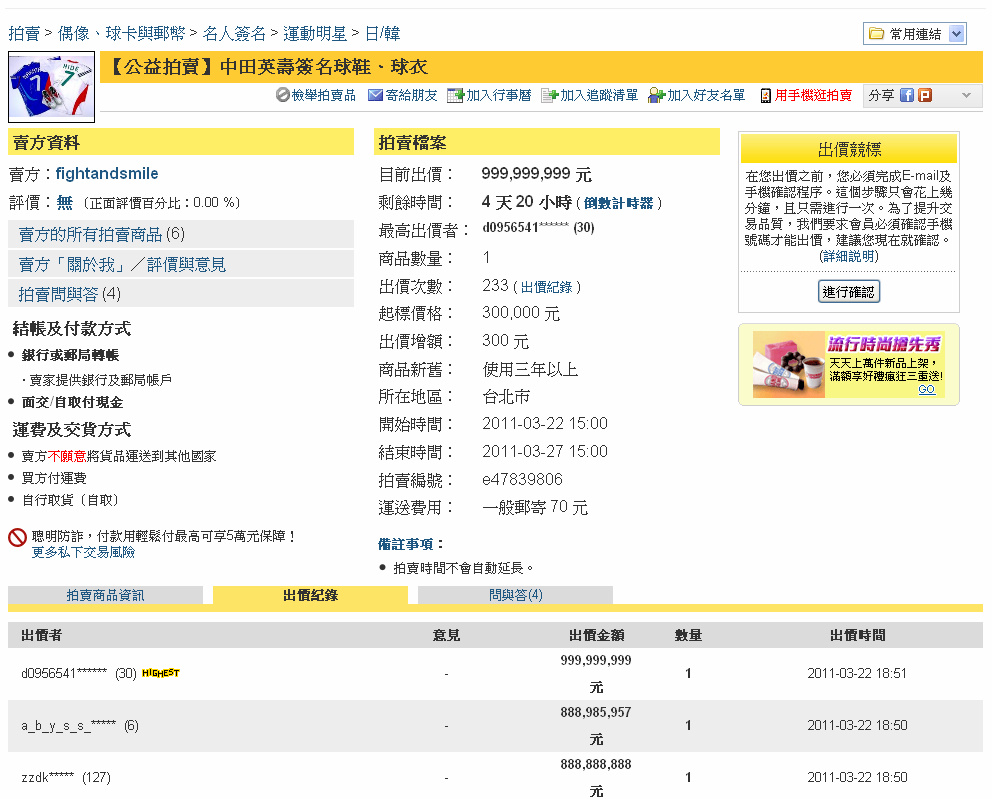Click the folder icon in 常用連結
992x799 pixels.
point(876,34)
